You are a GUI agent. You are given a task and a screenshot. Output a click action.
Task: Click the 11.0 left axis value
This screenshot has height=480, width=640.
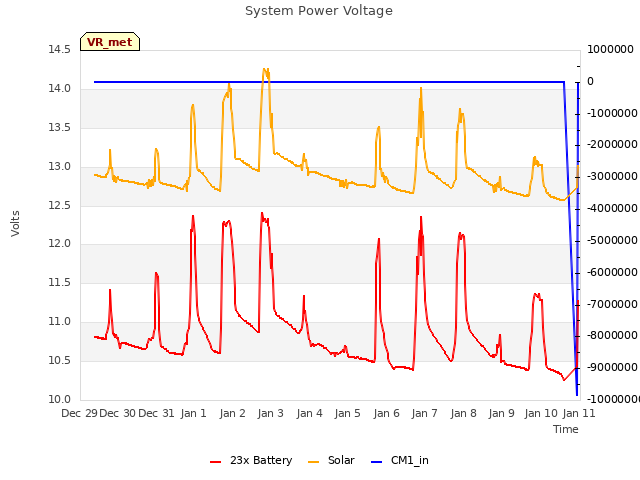(x=60, y=322)
